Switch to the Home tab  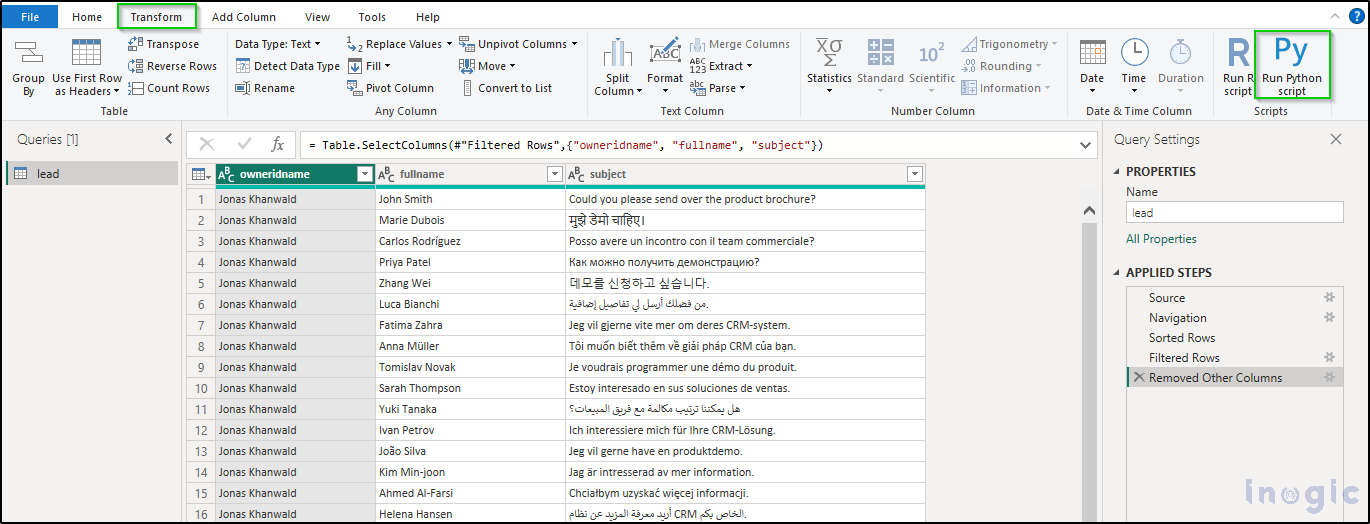87,17
